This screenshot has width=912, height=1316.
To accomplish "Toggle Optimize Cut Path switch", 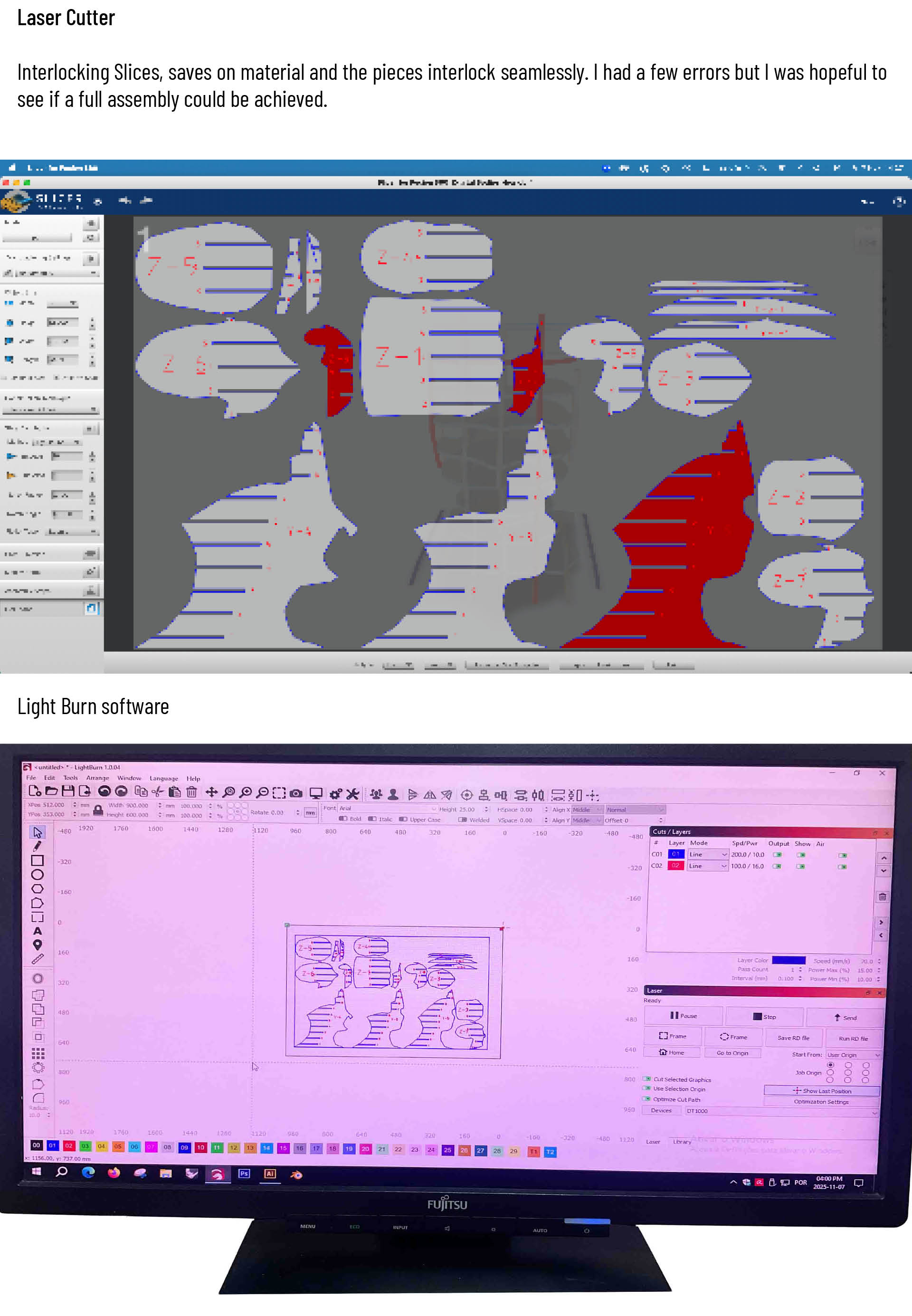I will coord(647,1099).
